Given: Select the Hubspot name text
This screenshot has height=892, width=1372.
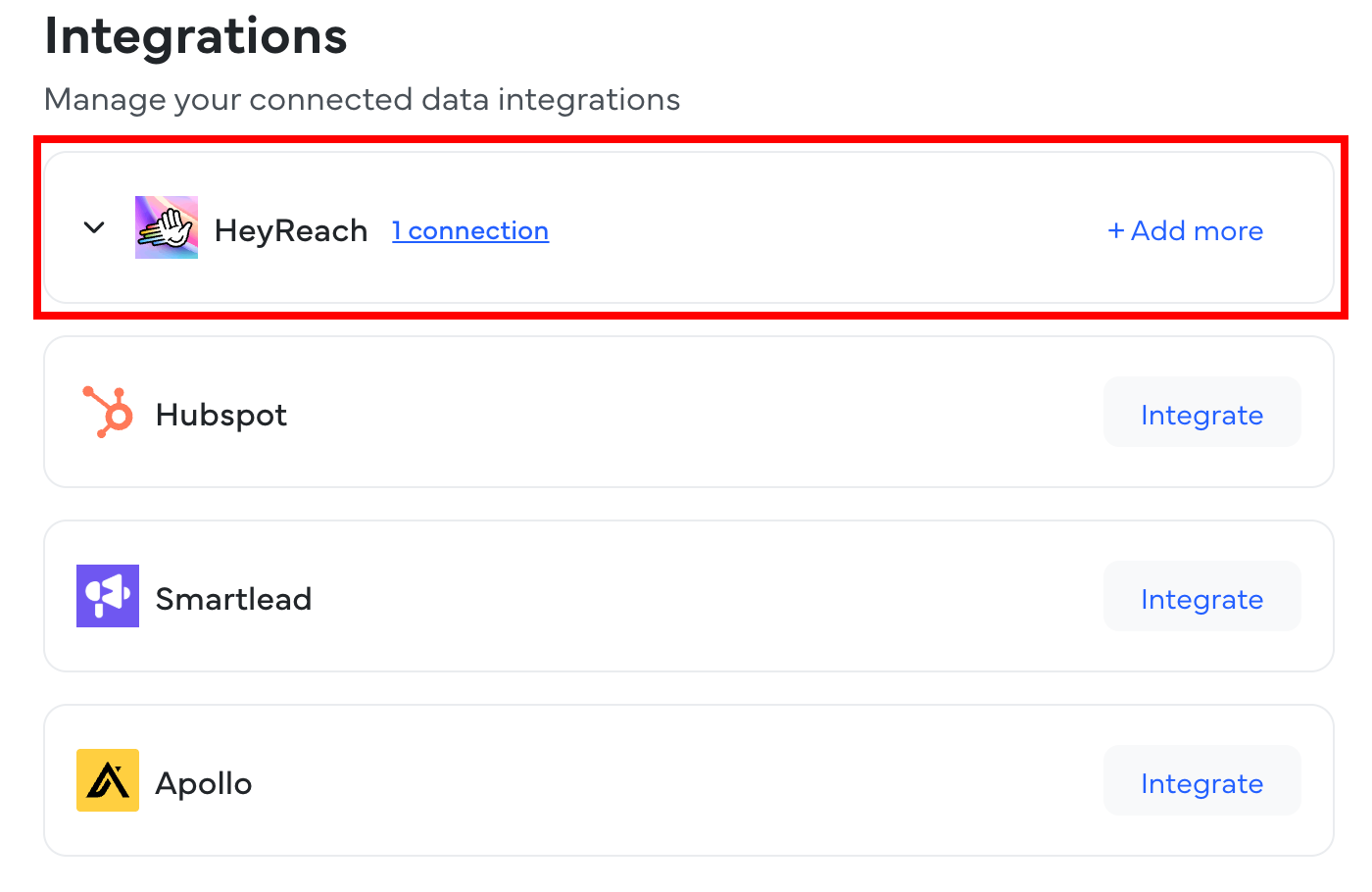Looking at the screenshot, I should (221, 416).
